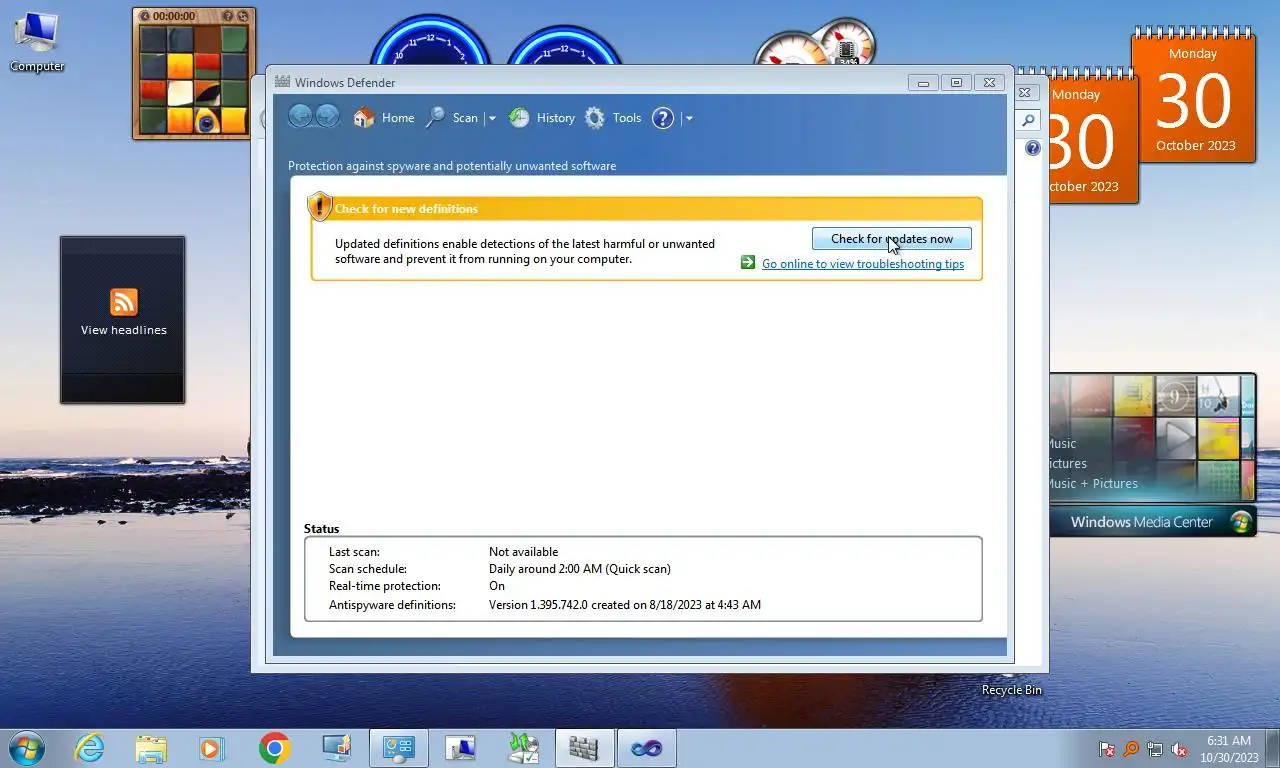Shuffle the picture puzzle tiles
The width and height of the screenshot is (1280, 768).
(x=243, y=16)
